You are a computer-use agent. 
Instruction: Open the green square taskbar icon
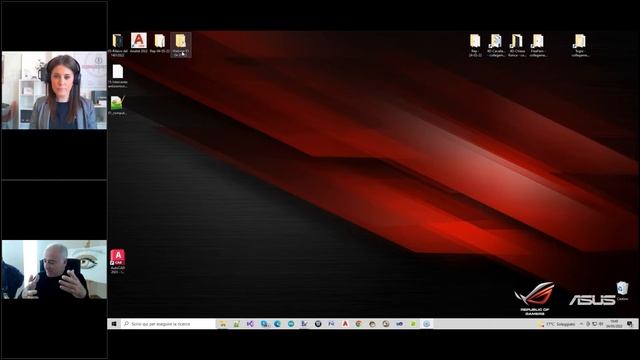(x=413, y=324)
